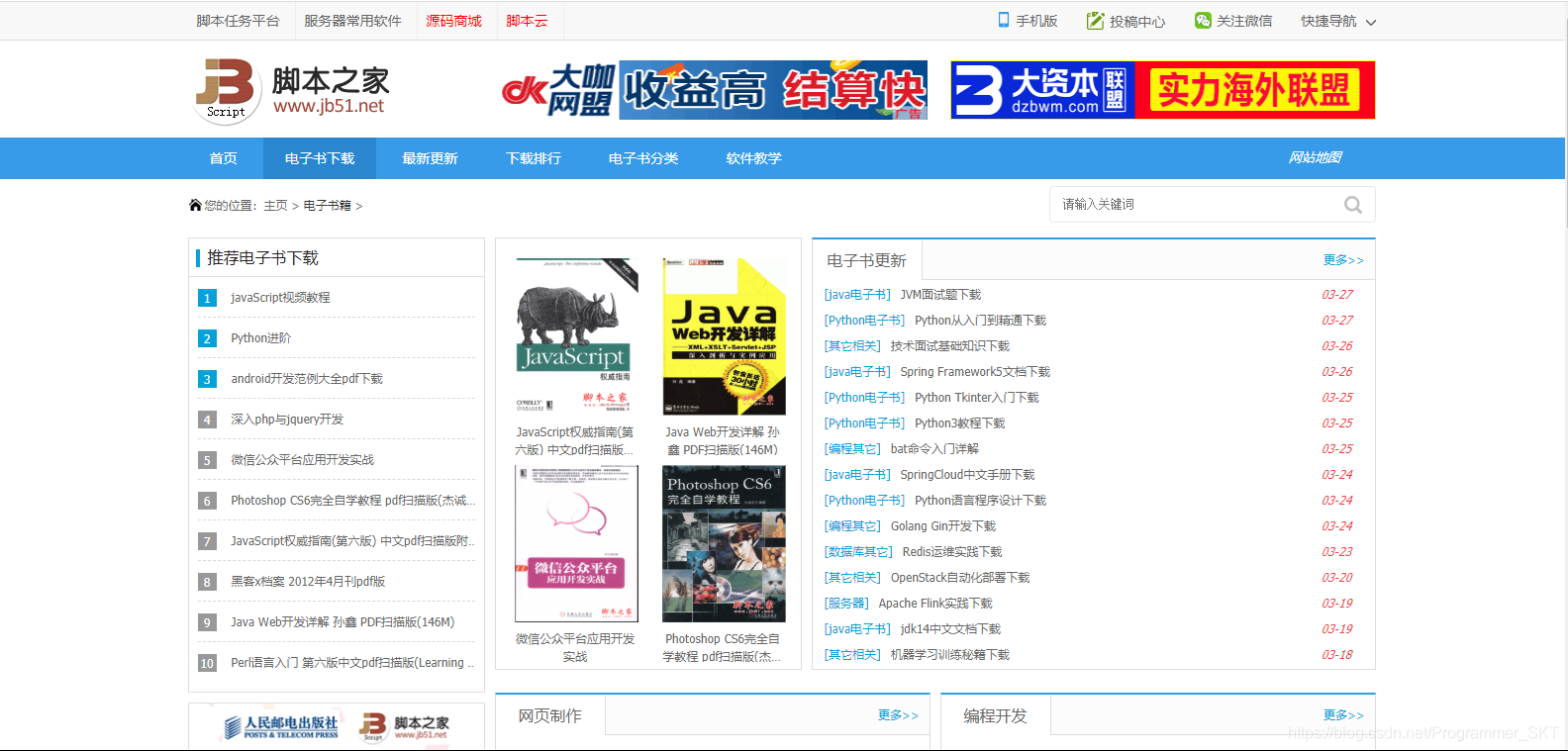Click the 大咖网盟 banner advertisement
1568x751 pixels.
point(713,90)
